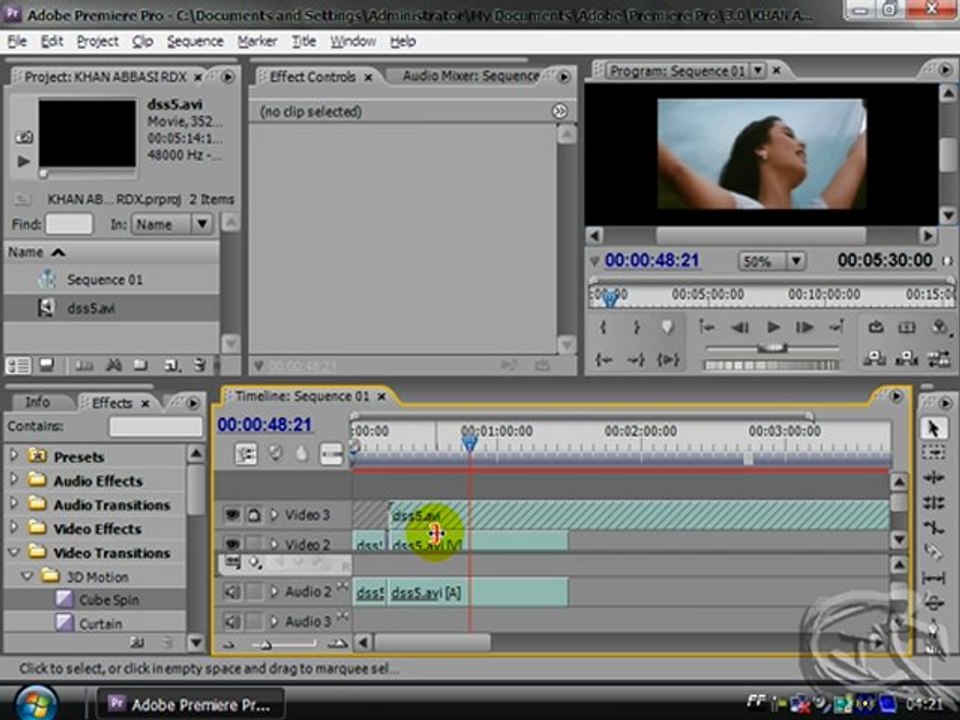Switch to the Info tab
Screen dimensions: 960x720
37,402
